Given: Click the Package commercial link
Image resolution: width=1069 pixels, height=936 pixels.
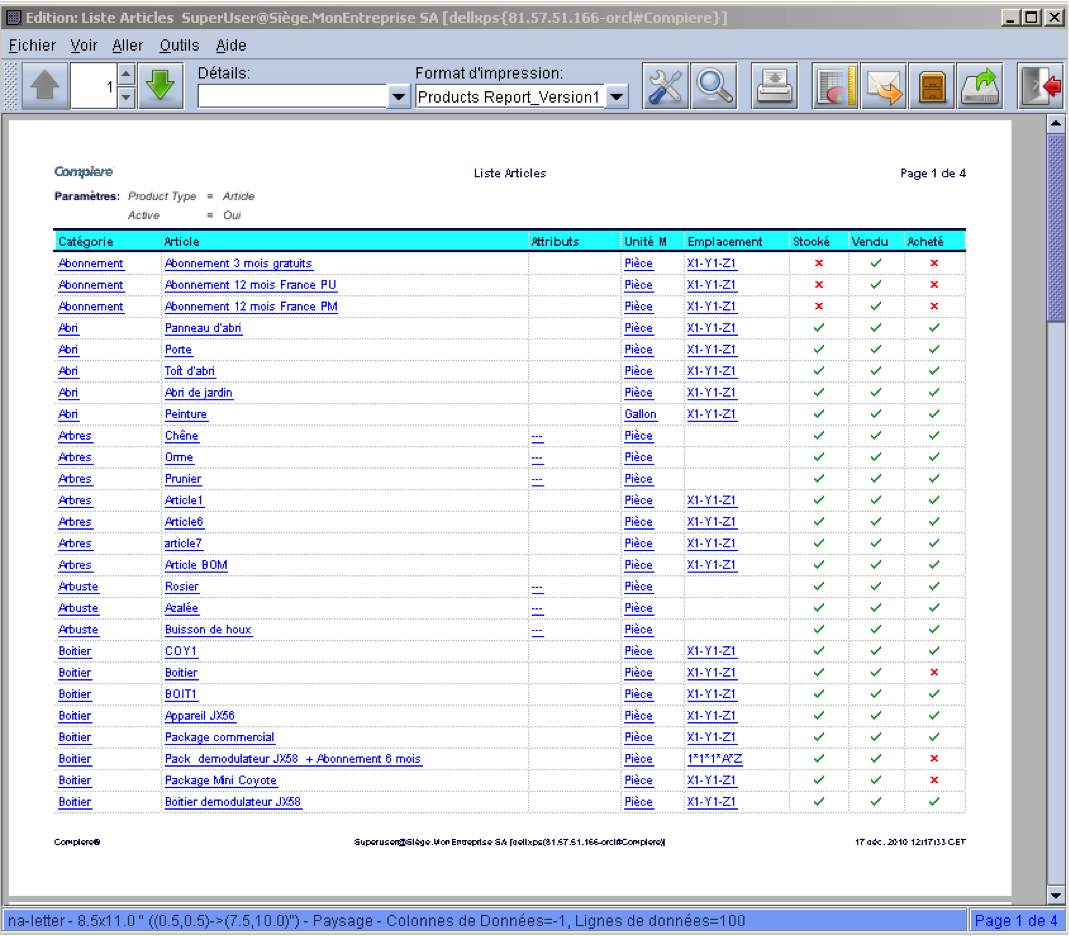Looking at the screenshot, I should coord(220,738).
